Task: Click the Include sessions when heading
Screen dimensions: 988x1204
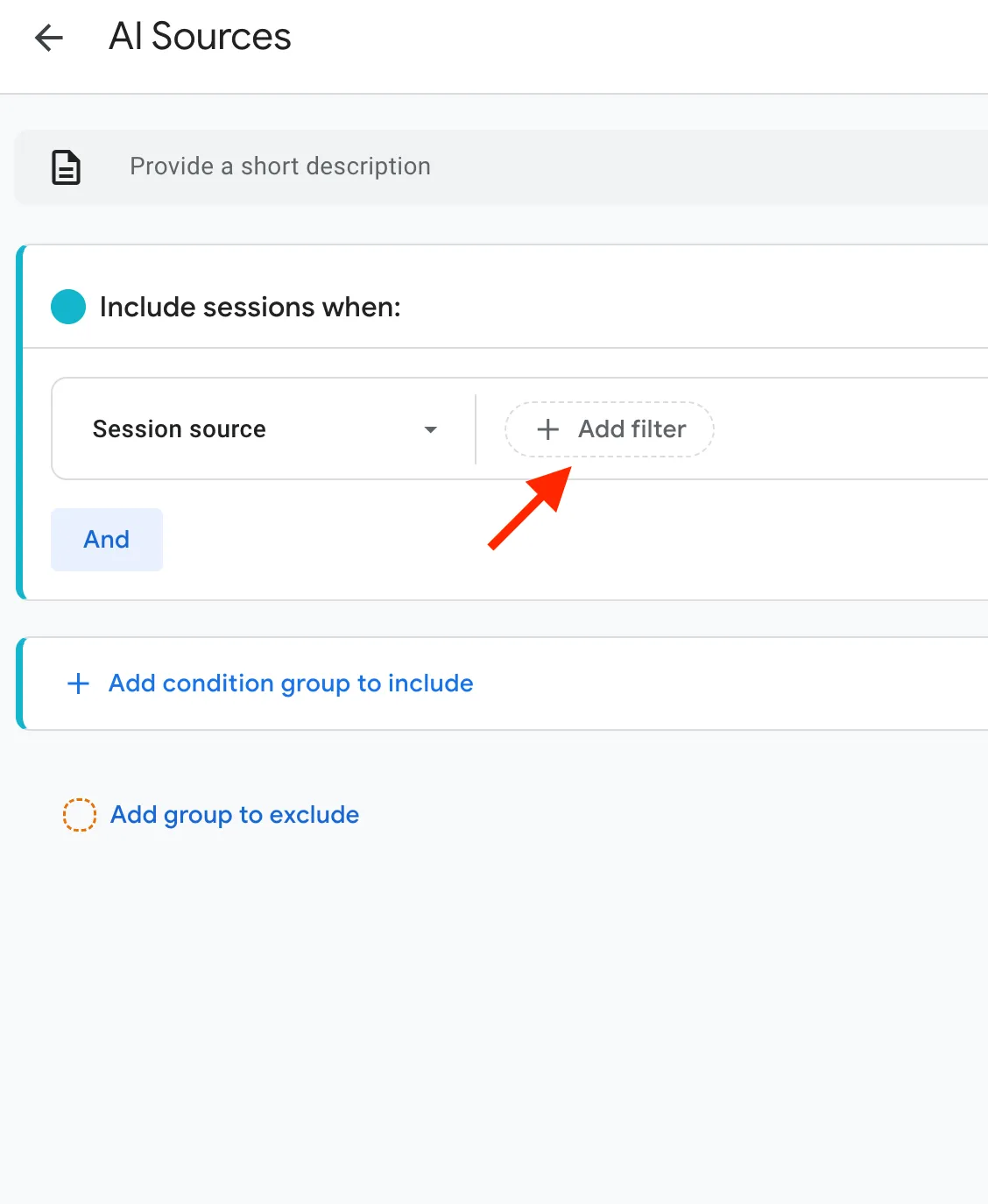Action: coord(251,307)
